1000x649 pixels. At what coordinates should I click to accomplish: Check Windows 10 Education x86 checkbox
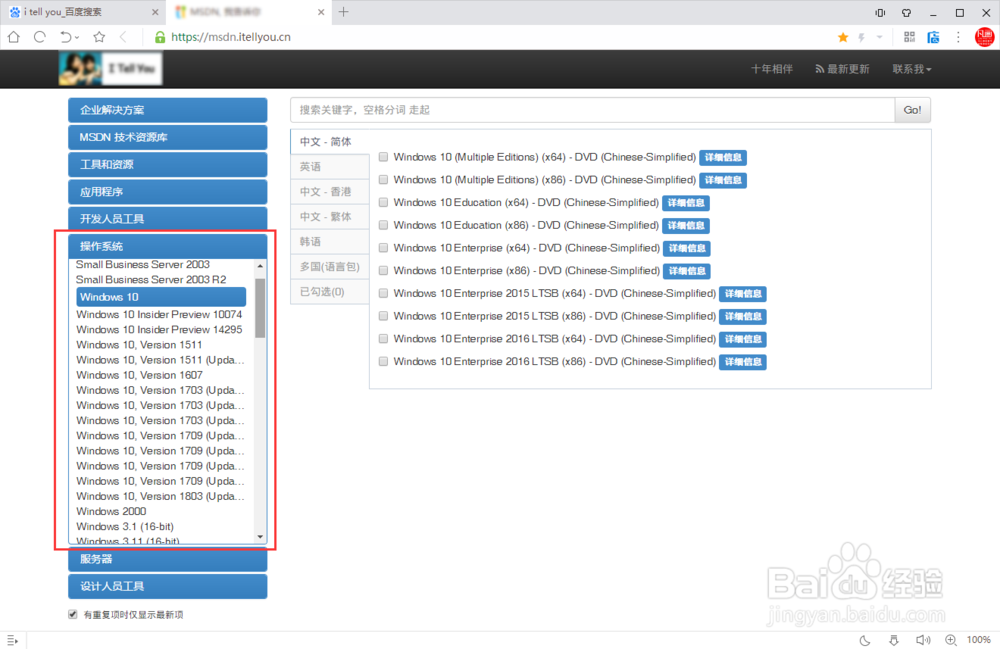tap(383, 225)
